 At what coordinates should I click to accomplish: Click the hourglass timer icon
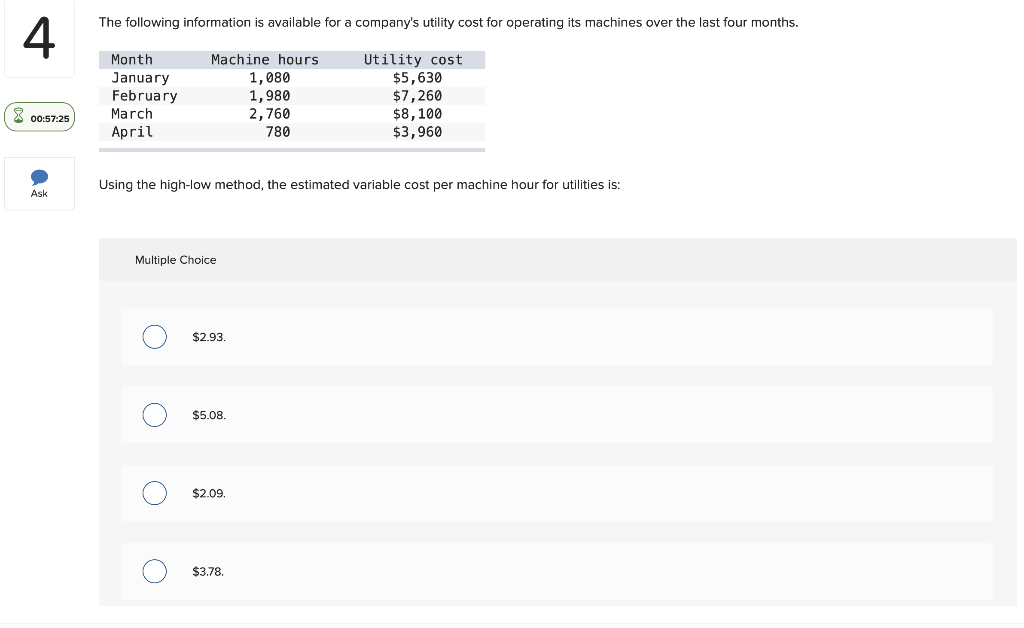(18, 116)
